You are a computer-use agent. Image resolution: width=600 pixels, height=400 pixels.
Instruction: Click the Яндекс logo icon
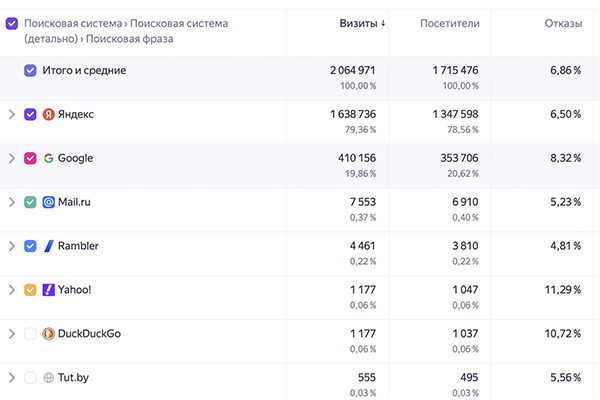(x=49, y=114)
